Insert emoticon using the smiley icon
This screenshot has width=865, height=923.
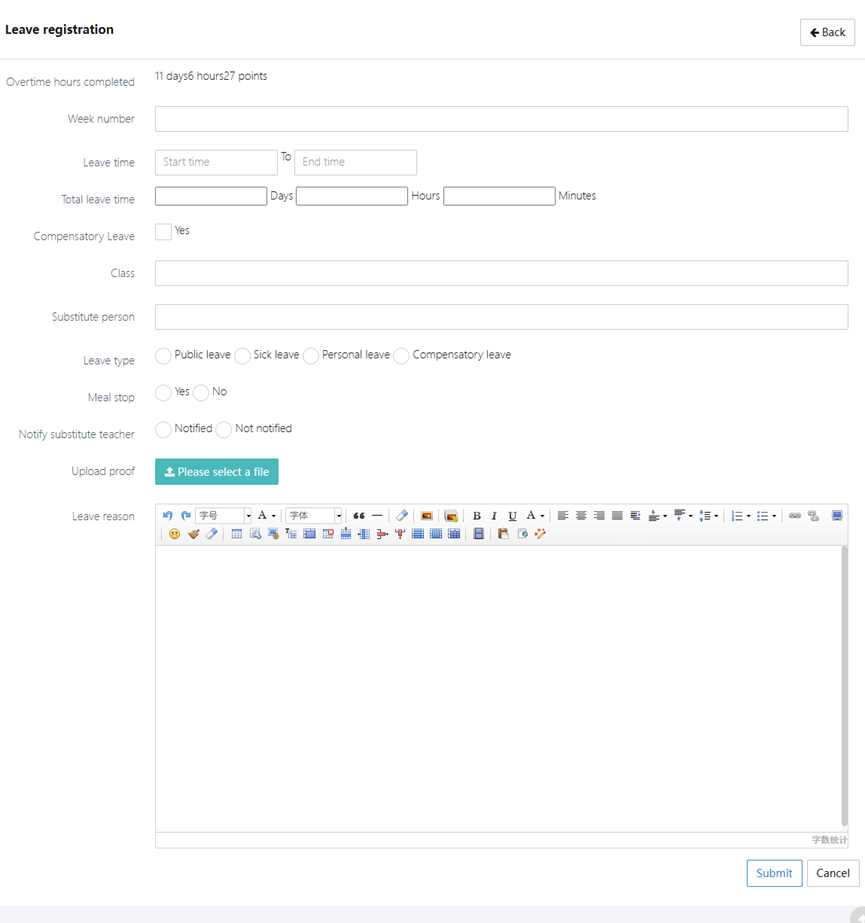[x=174, y=534]
